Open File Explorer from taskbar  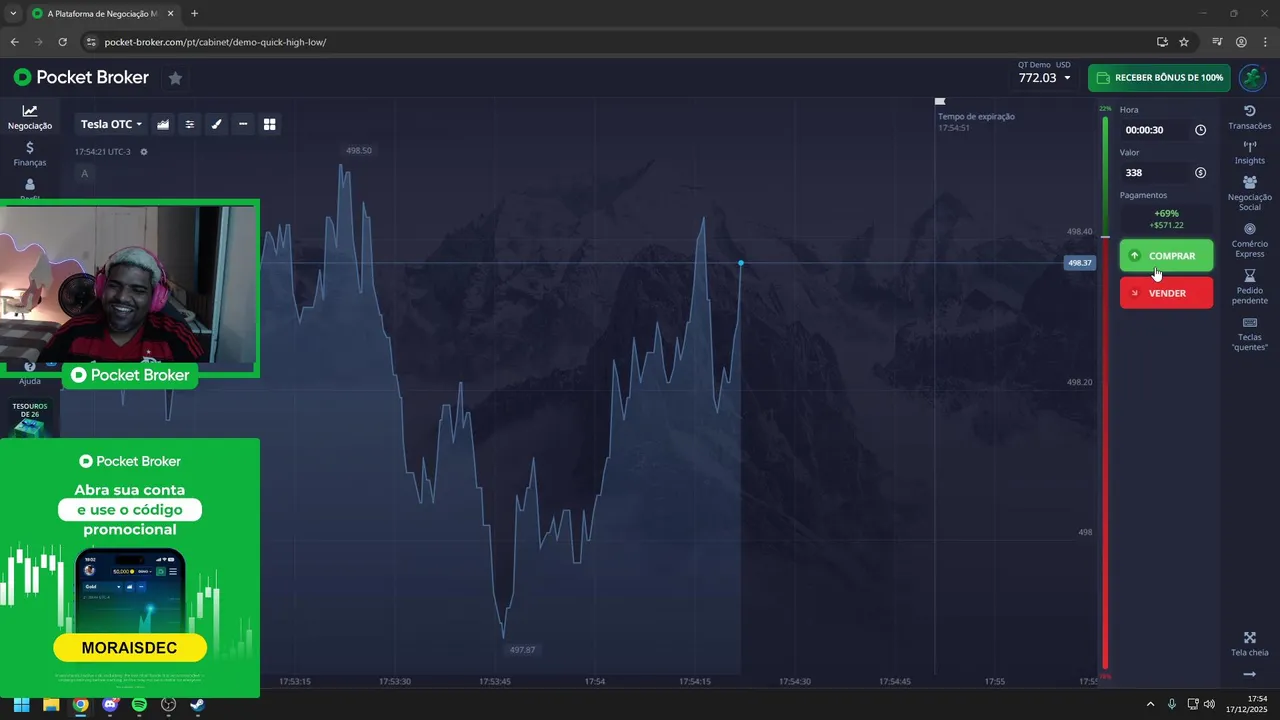51,704
